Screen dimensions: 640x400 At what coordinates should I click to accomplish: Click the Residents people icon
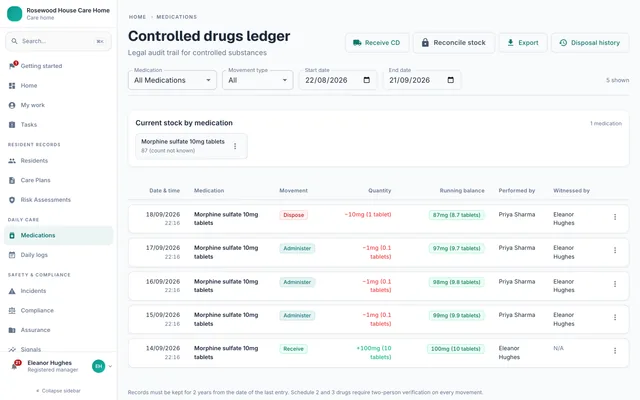[12, 161]
